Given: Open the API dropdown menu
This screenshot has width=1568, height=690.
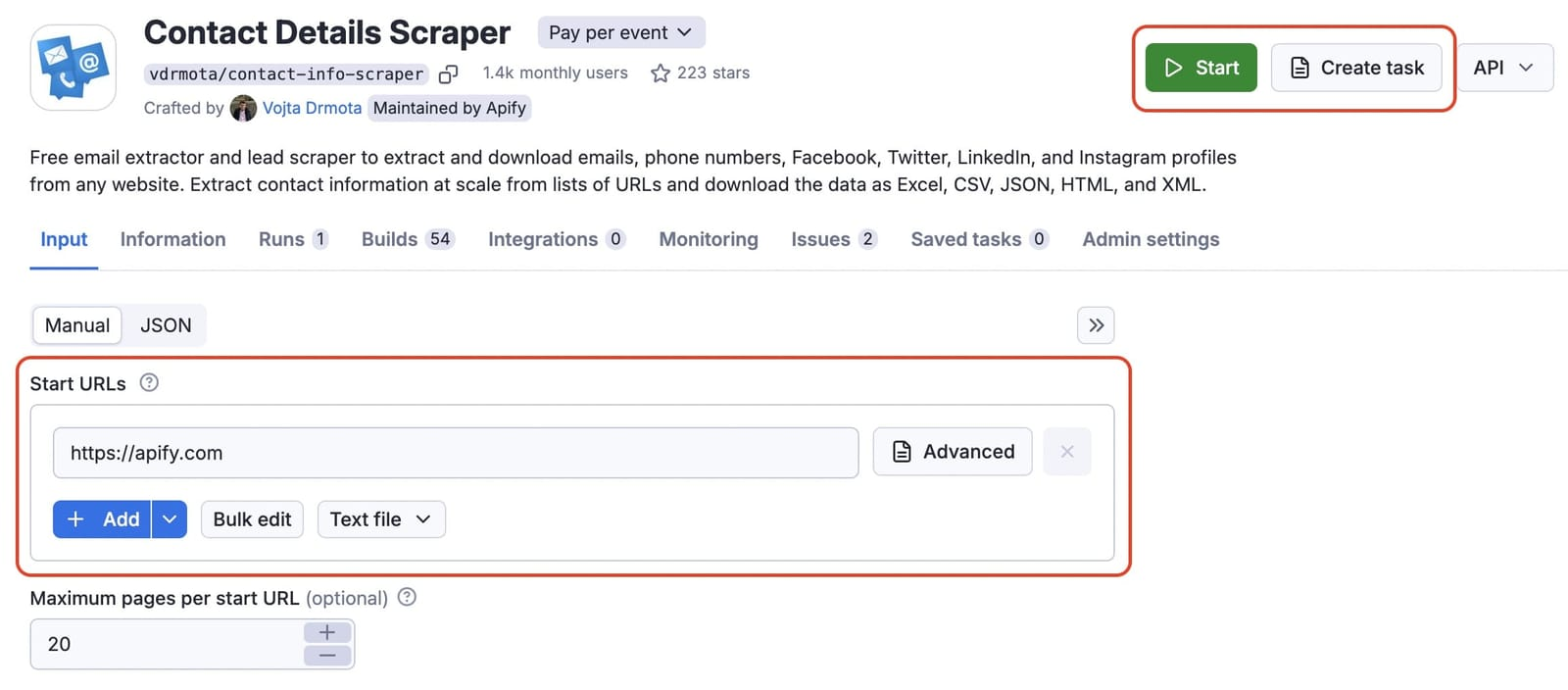Looking at the screenshot, I should [1503, 68].
